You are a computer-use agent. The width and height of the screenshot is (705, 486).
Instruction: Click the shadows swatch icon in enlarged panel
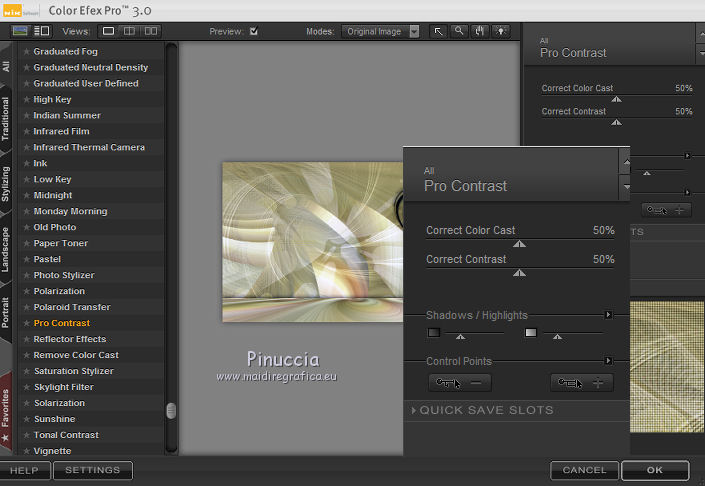tap(434, 333)
